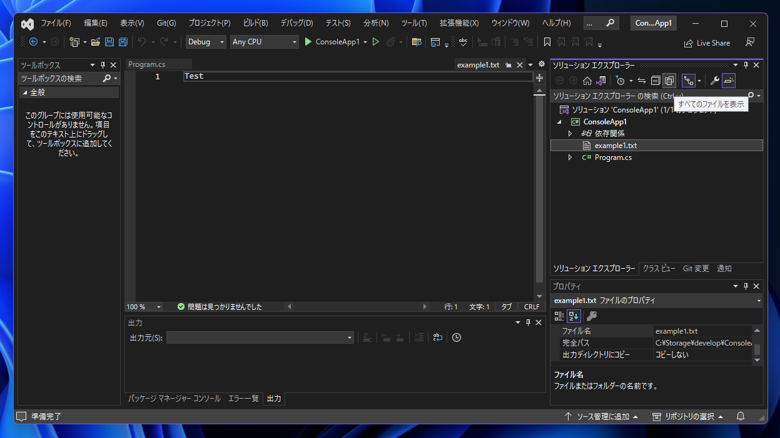
Task: Click ソース管理に追加 in the status bar
Action: point(601,416)
